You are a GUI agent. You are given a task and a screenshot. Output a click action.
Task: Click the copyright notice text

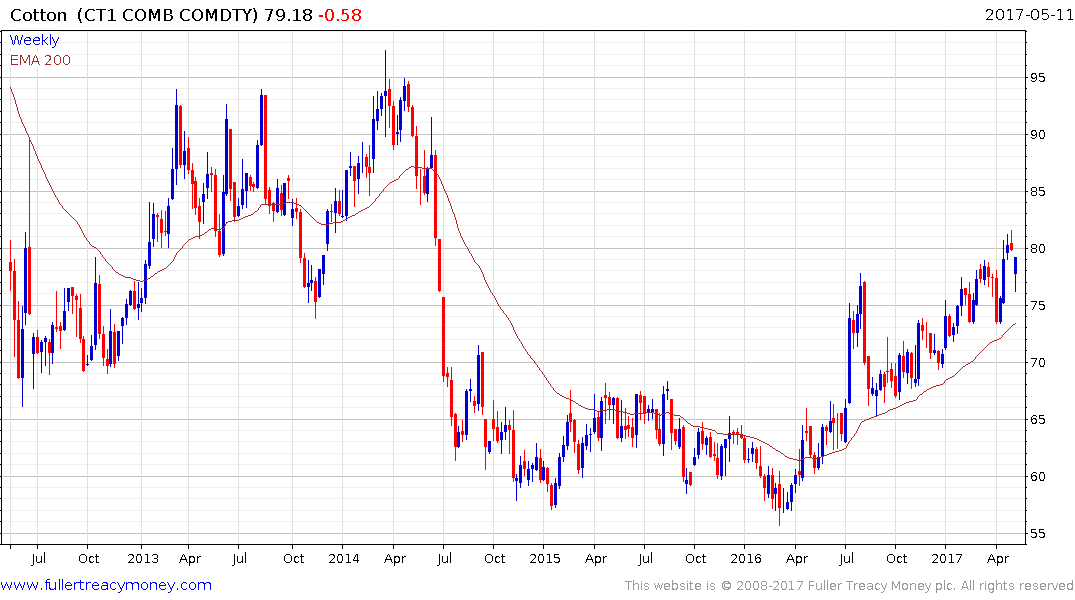tap(849, 586)
